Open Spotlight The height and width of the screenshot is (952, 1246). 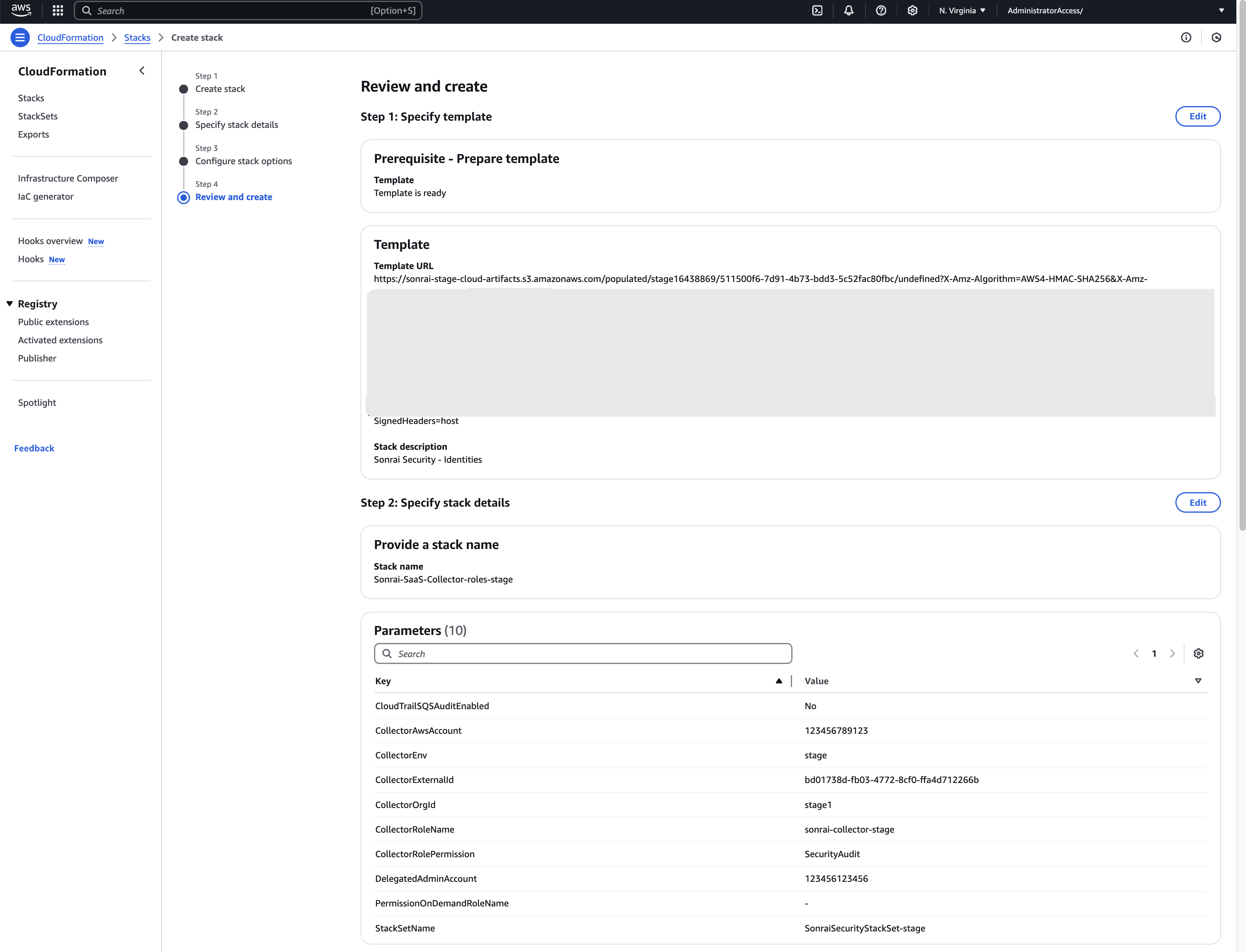38,402
